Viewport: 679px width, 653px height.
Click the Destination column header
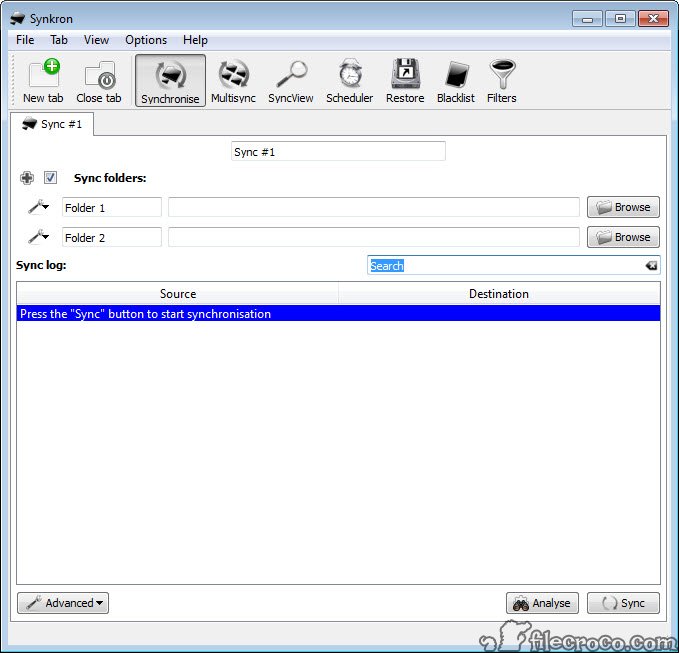point(499,294)
